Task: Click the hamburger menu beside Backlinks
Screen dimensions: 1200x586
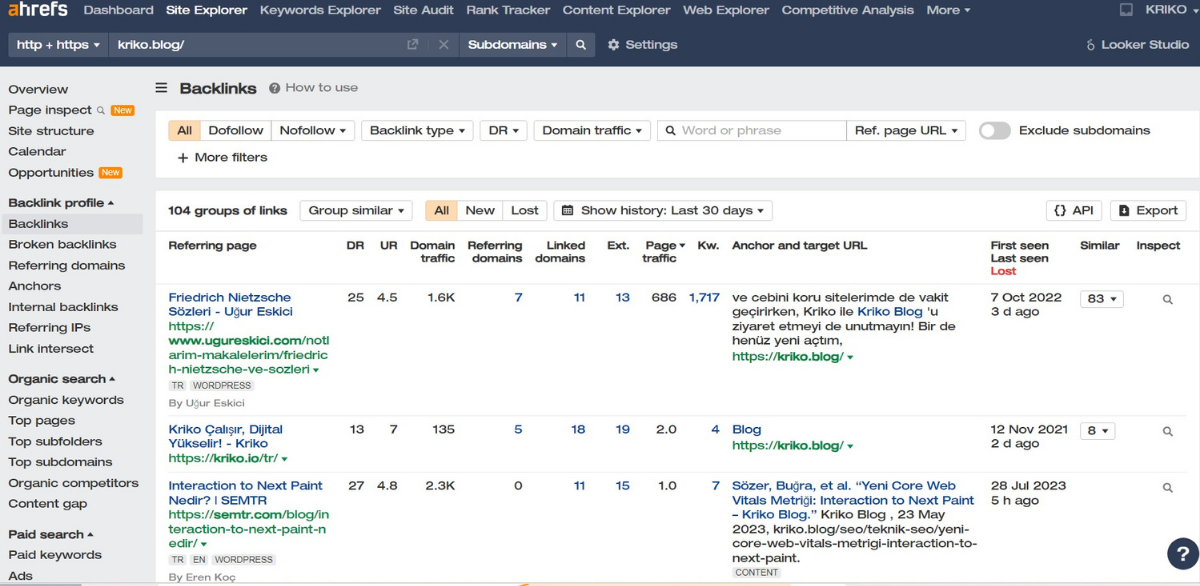Action: point(161,88)
